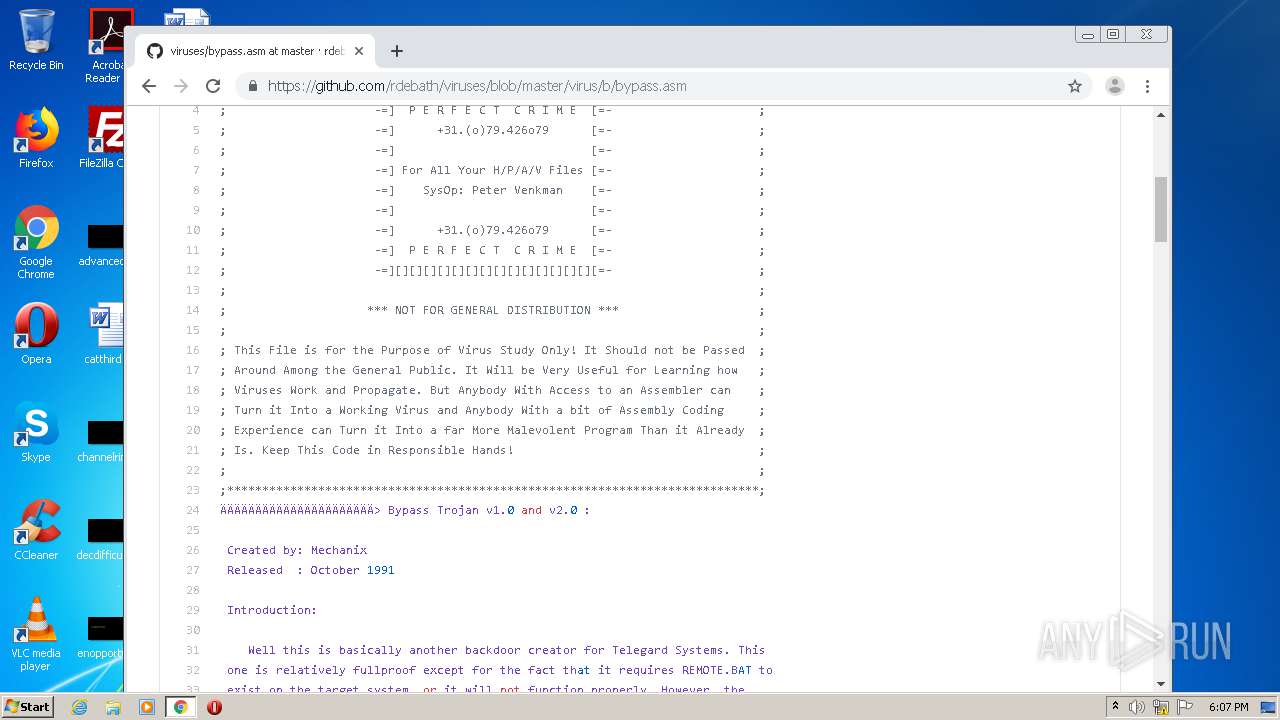Click line number 31
The image size is (1280, 720).
click(x=193, y=650)
